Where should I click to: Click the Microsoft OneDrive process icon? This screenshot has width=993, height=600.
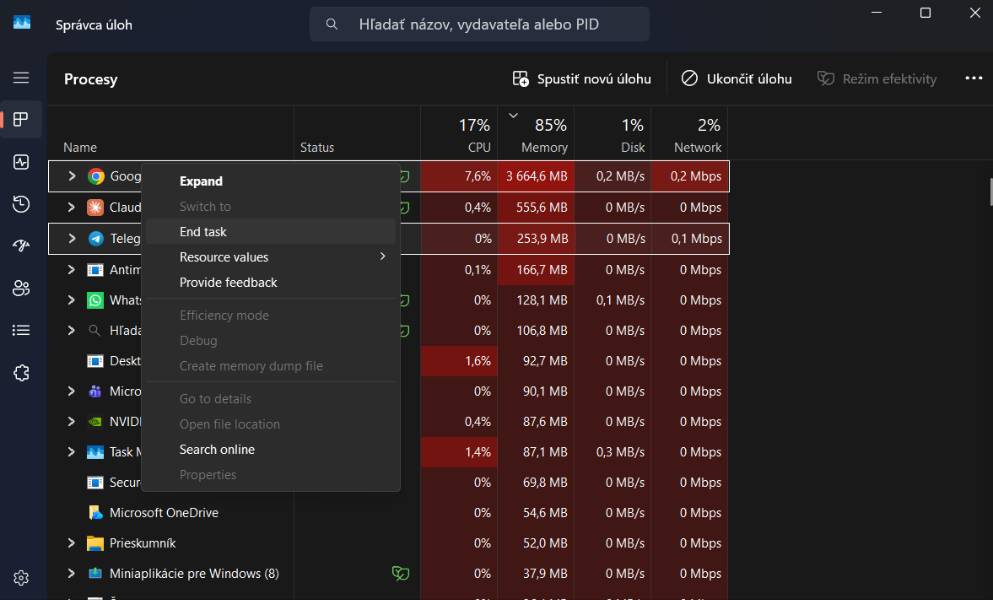point(95,513)
